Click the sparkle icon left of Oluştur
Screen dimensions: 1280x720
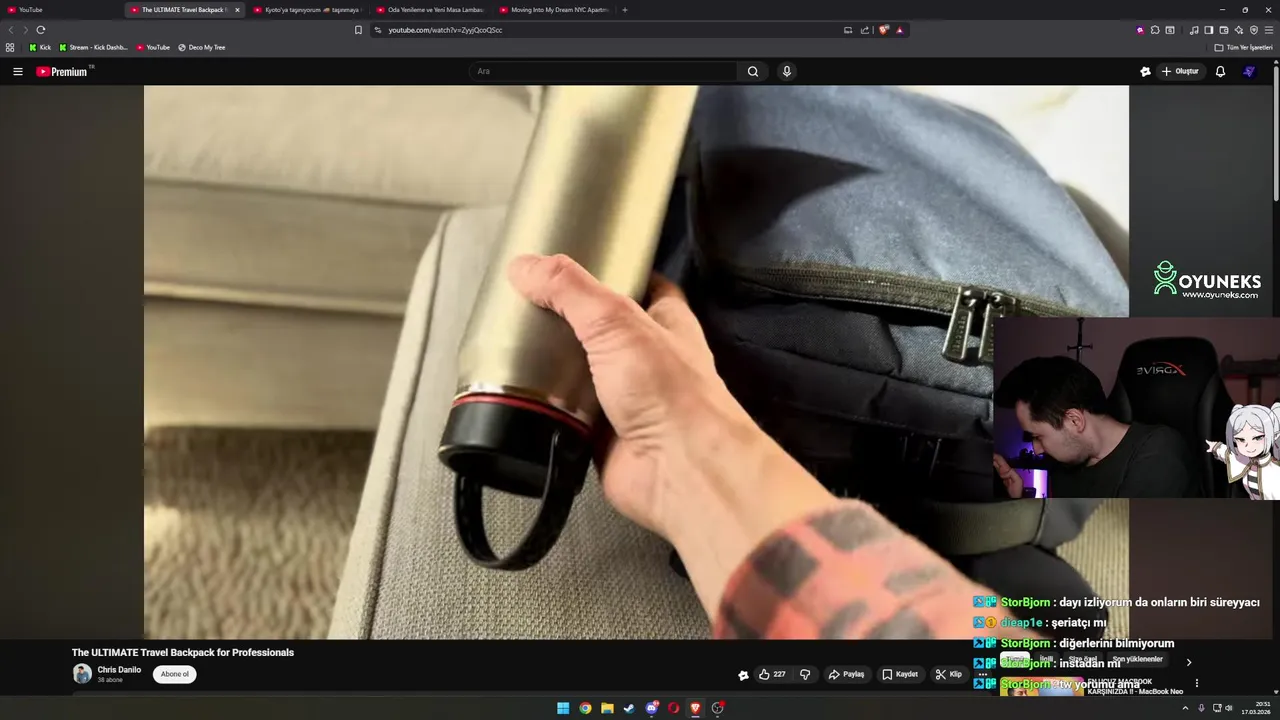pyautogui.click(x=1145, y=71)
